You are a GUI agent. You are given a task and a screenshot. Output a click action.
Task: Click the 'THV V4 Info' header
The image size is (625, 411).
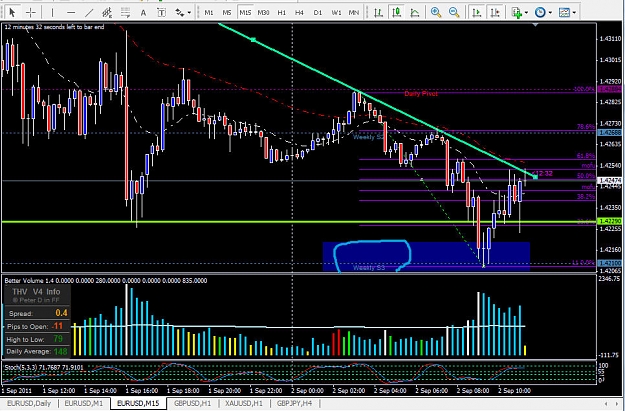pyautogui.click(x=36, y=292)
